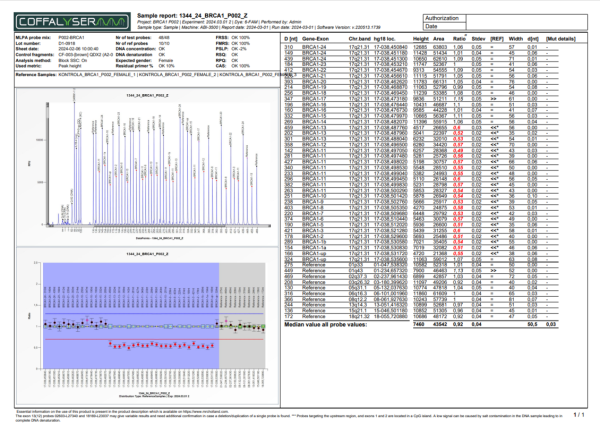Click the 'Chr.band' column header

pos(360,39)
